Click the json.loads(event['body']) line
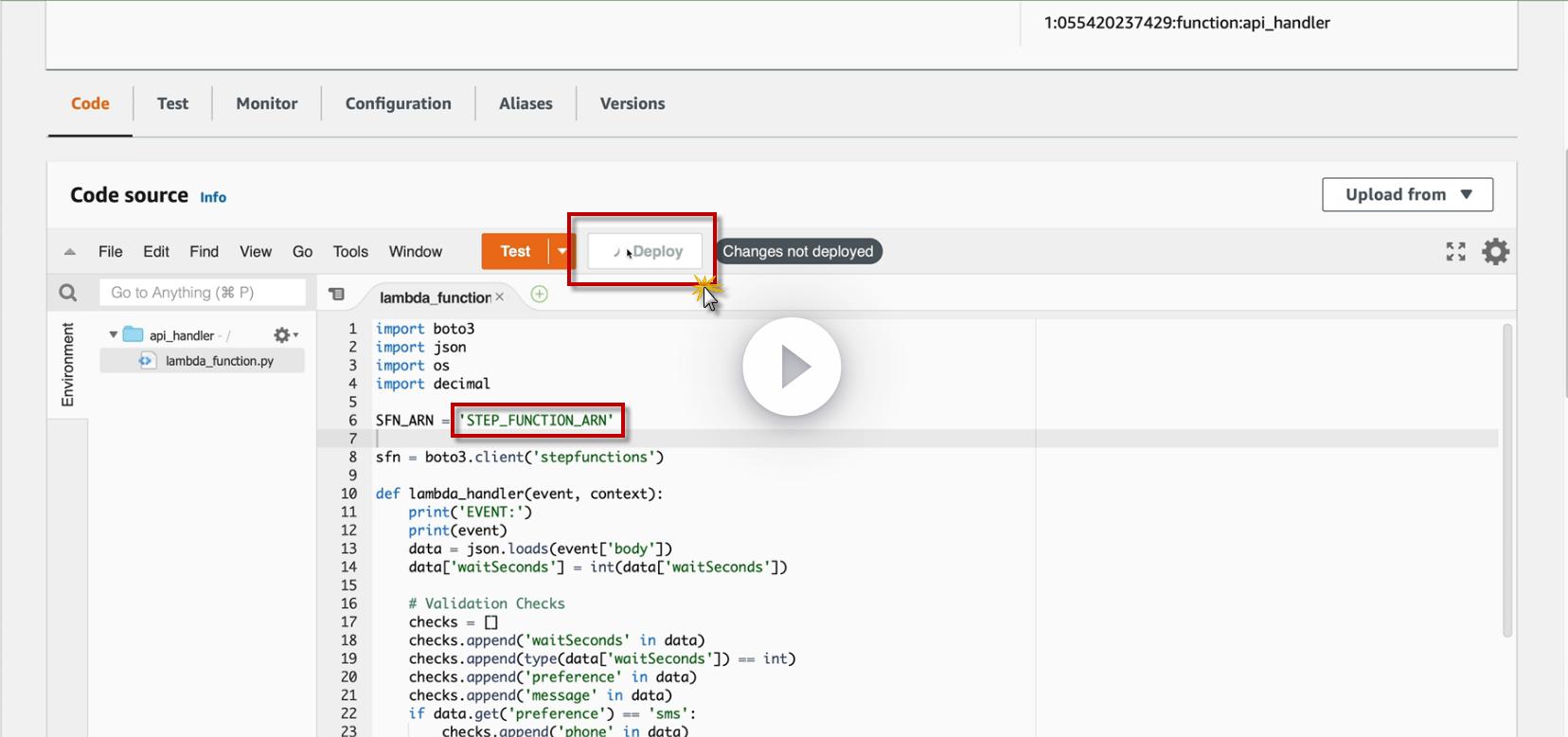 click(541, 548)
